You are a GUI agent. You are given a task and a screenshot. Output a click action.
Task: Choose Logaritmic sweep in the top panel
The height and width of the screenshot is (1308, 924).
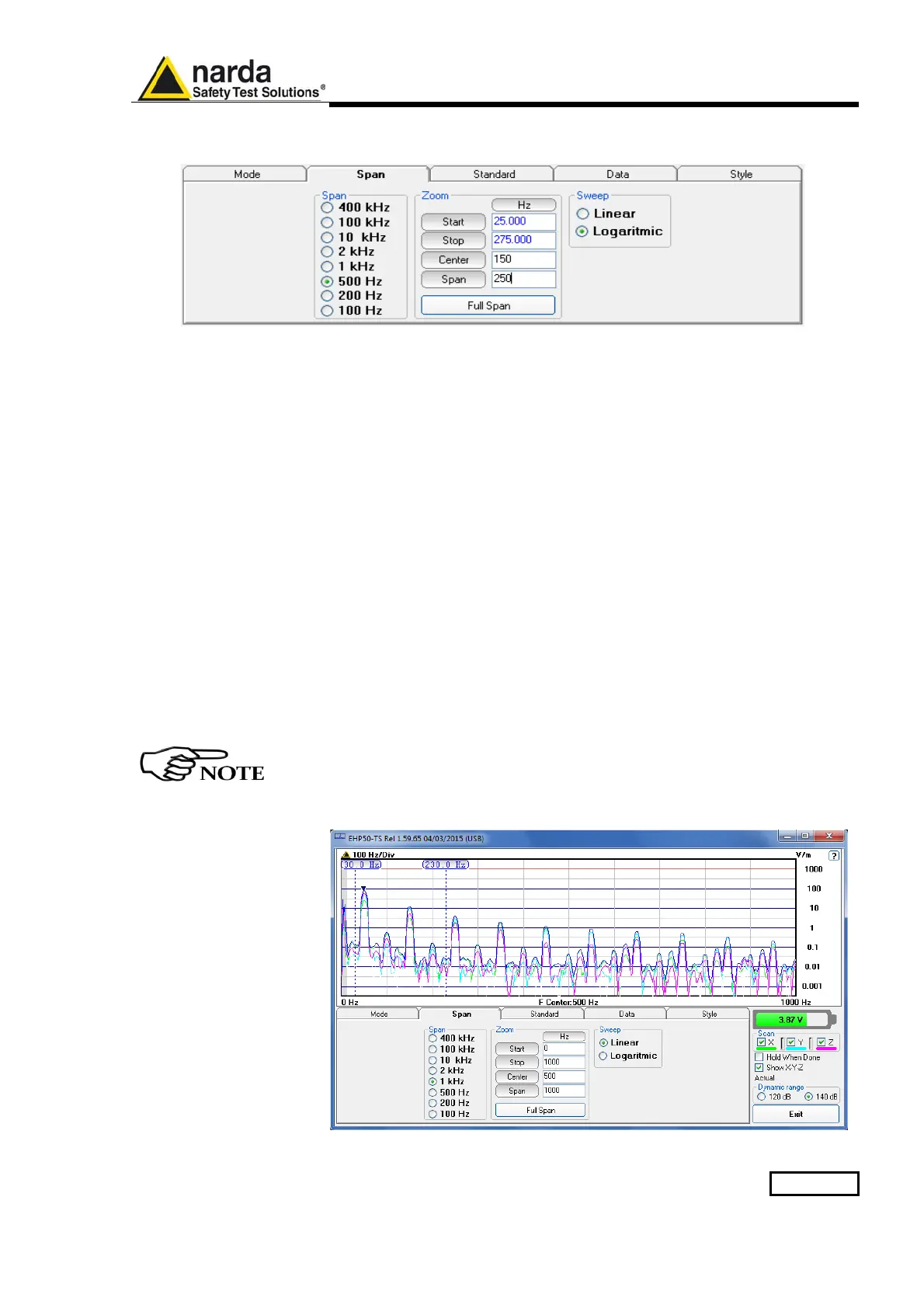click(x=620, y=231)
